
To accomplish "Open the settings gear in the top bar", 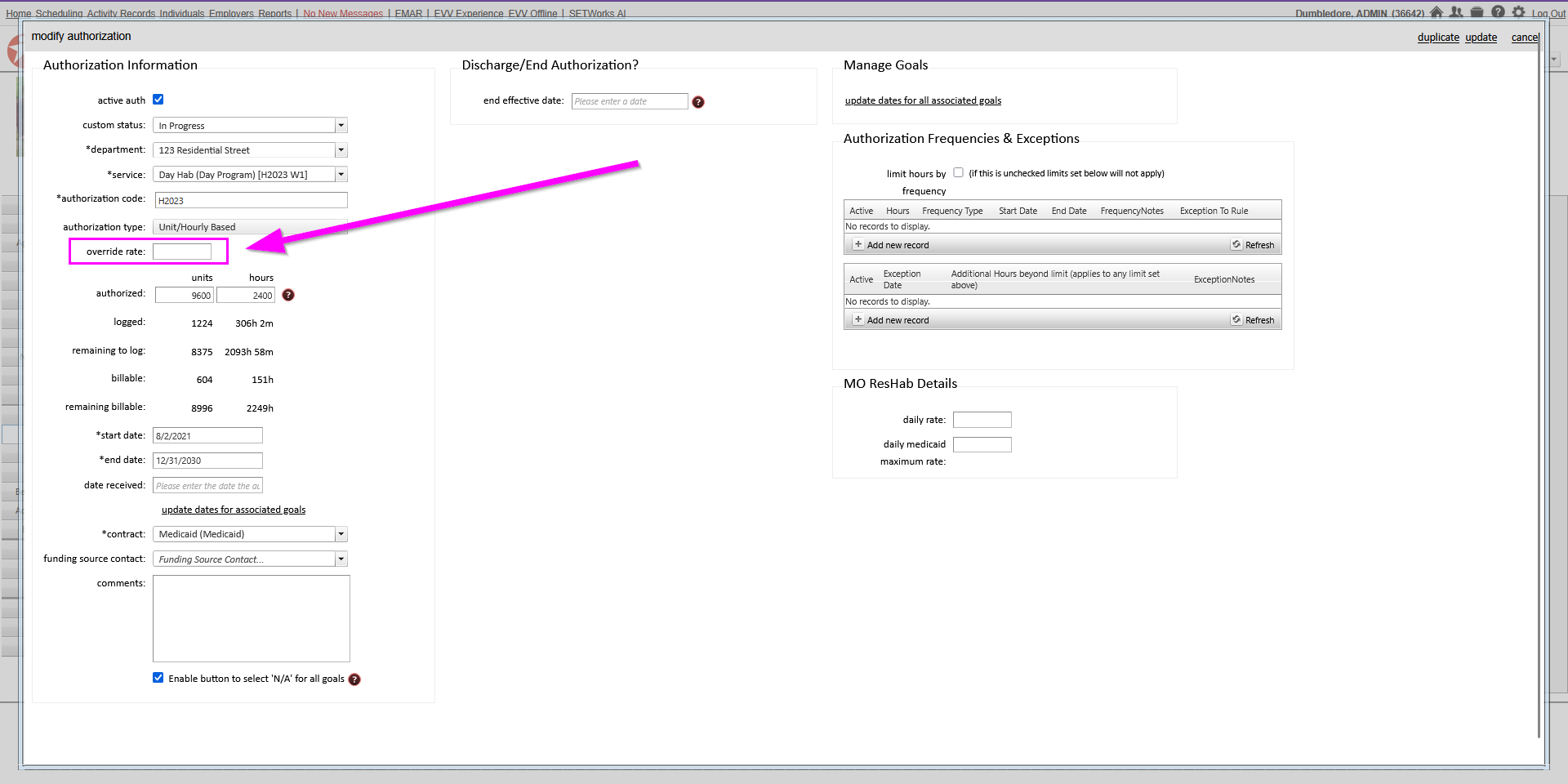I will 1518,12.
